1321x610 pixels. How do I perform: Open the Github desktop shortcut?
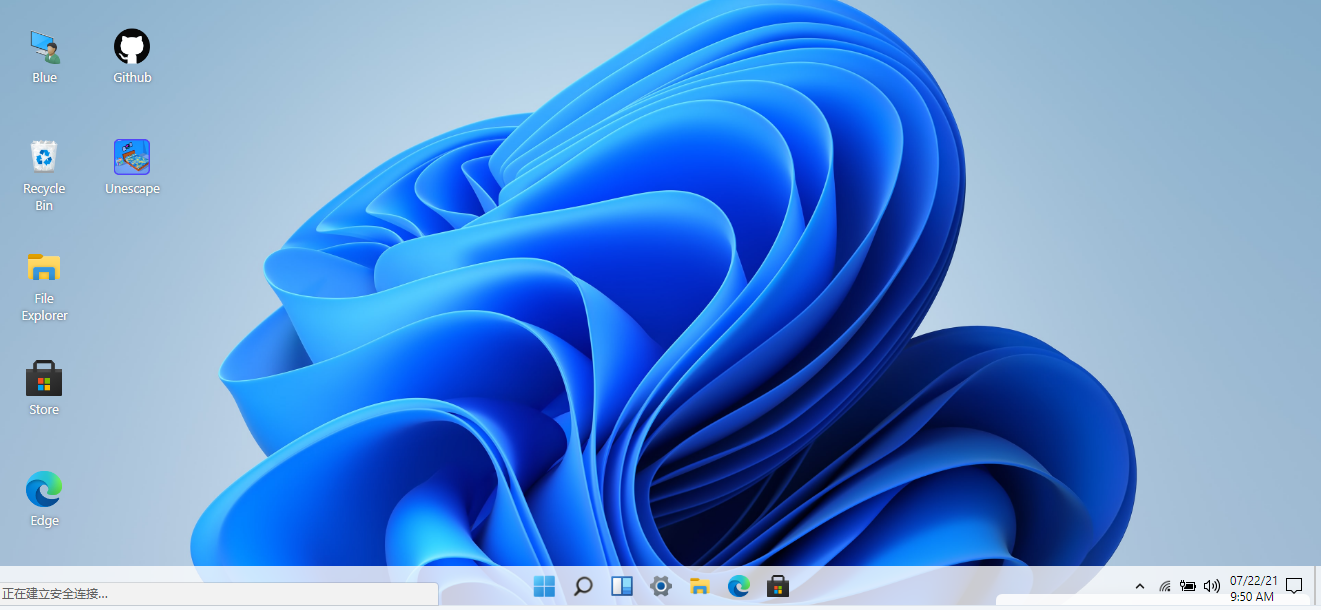[131, 45]
